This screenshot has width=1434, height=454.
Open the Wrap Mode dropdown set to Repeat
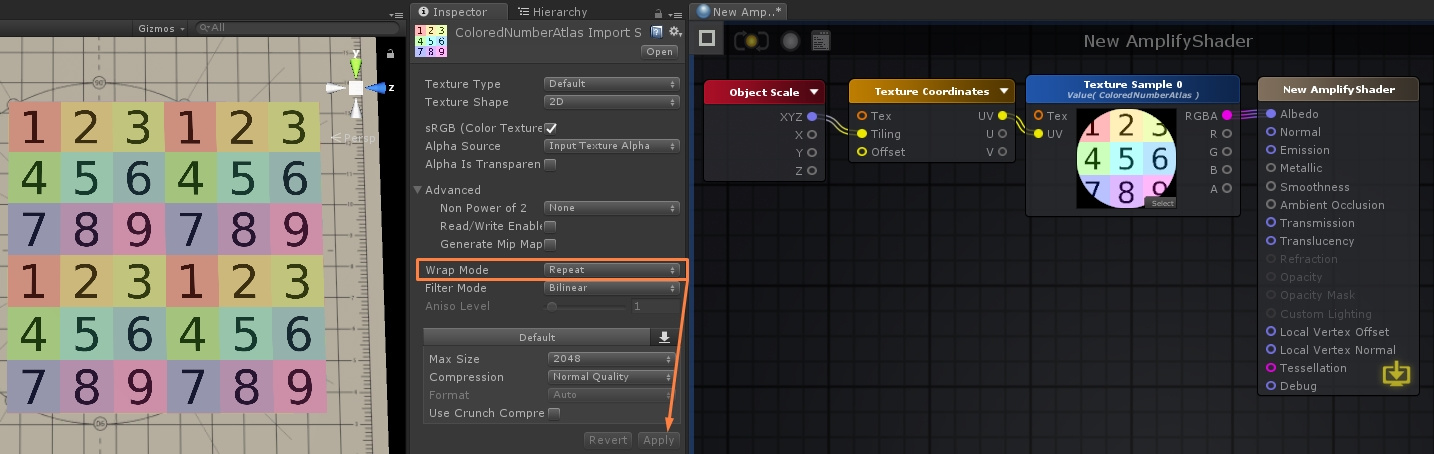pyautogui.click(x=612, y=270)
